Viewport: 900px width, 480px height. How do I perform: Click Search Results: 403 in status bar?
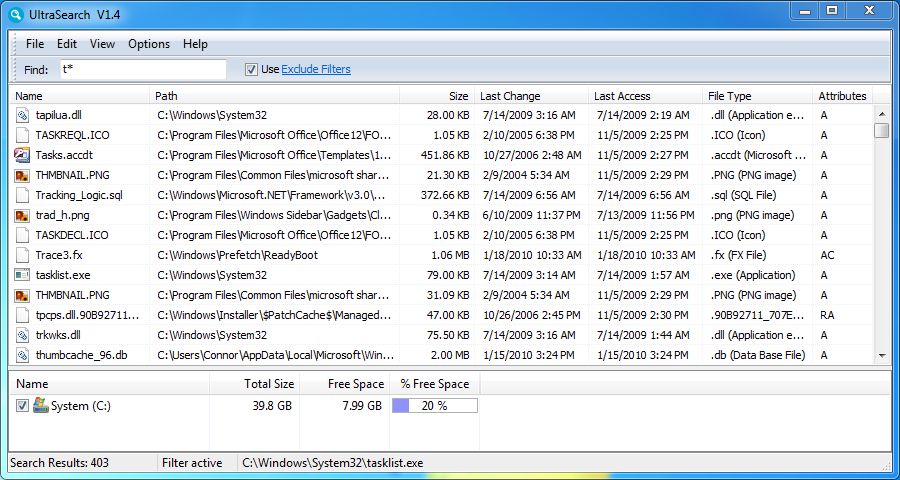click(59, 463)
